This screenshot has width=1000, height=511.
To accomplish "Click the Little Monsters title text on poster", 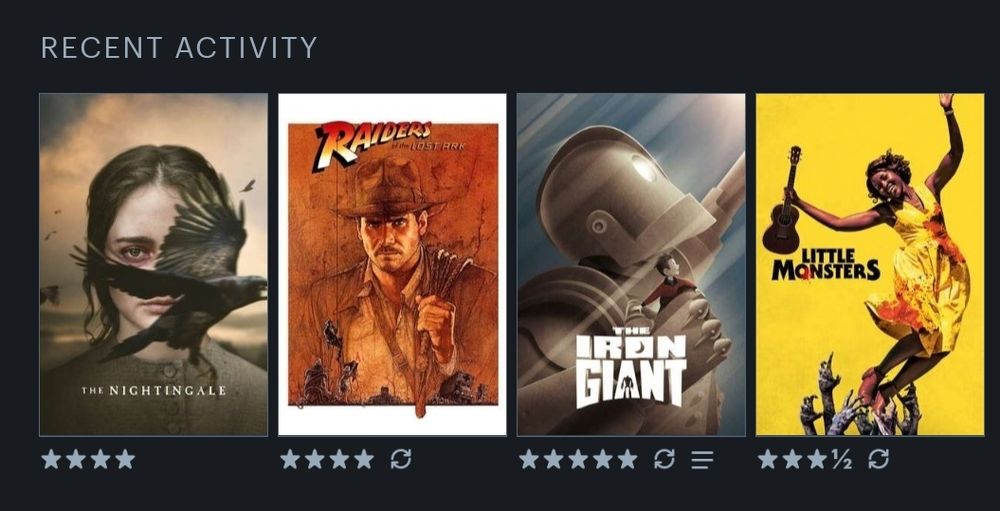I will (825, 265).
